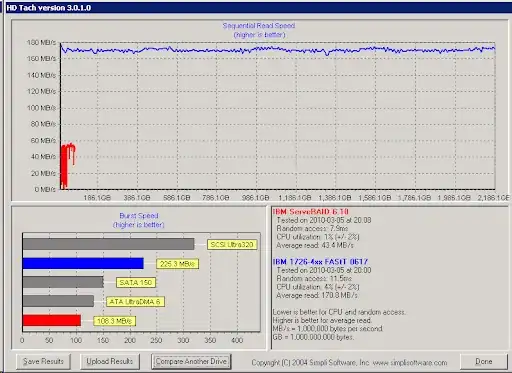
Task: Click the 225.3 MB/s burst label
Action: [177, 264]
